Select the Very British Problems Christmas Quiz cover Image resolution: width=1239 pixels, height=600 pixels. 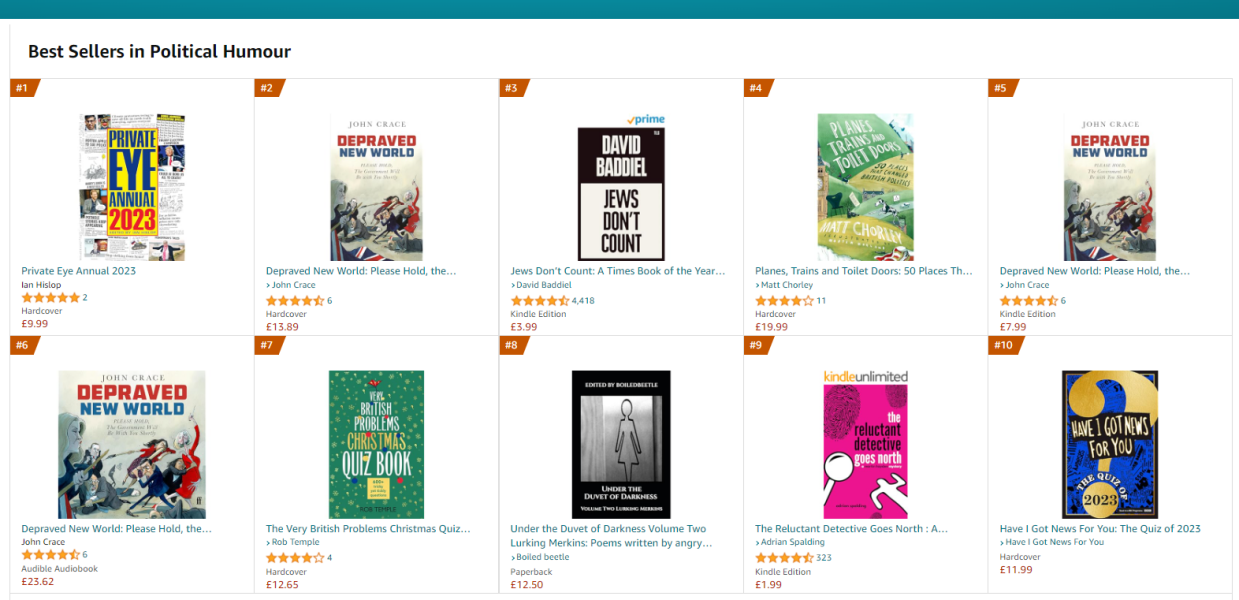376,444
